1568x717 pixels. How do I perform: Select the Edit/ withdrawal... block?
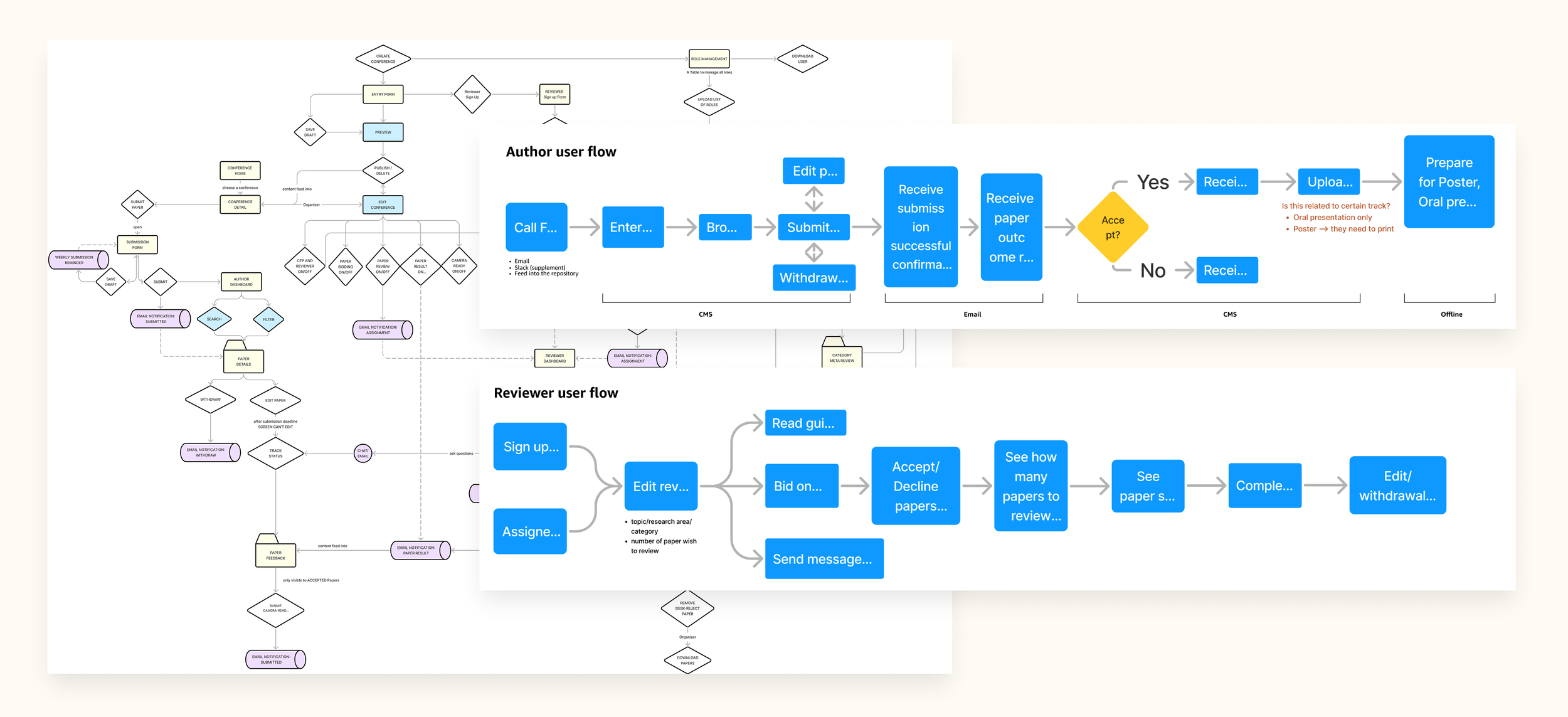[1397, 486]
